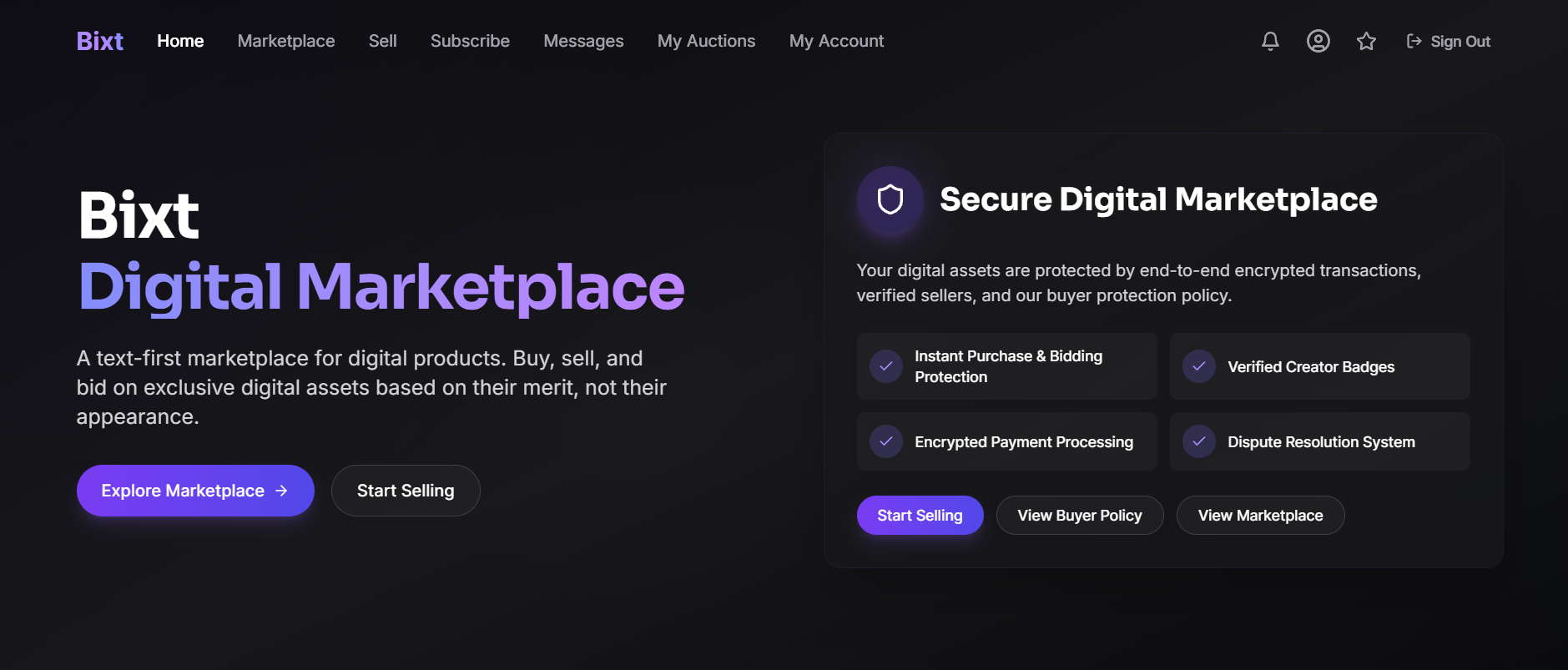Click the Bixt logo in the navbar
The height and width of the screenshot is (670, 1568).
tap(100, 41)
